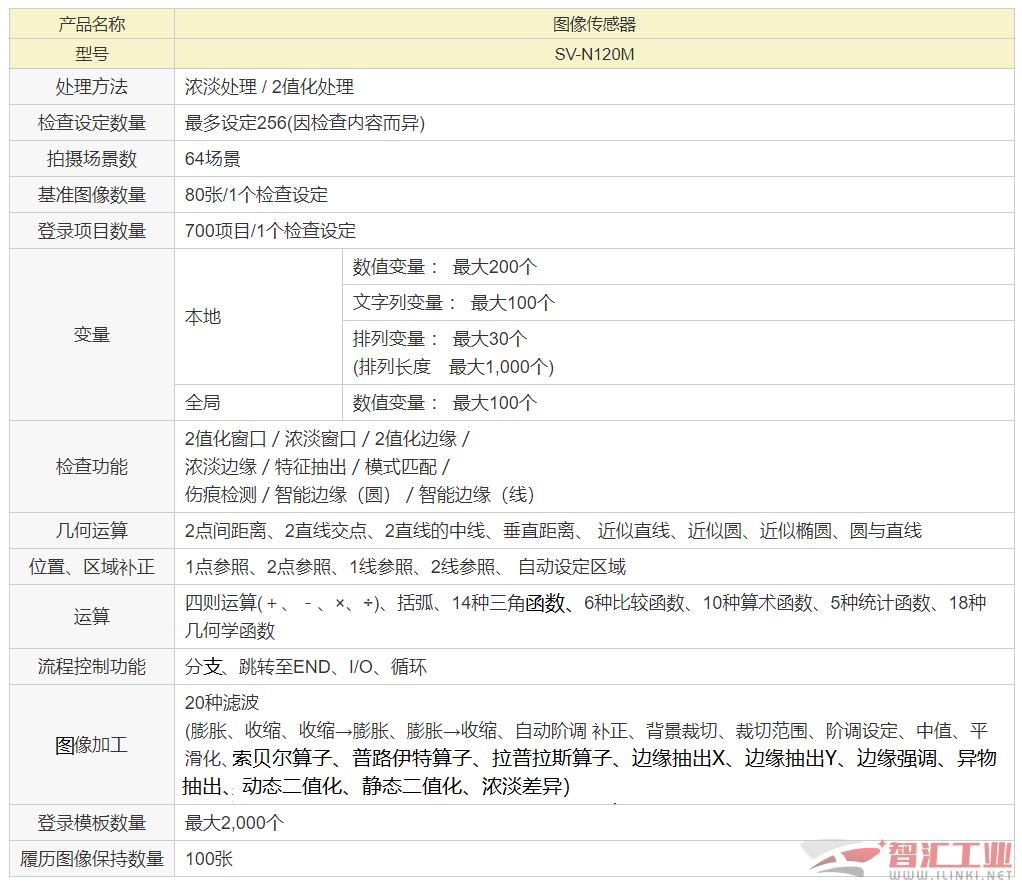The image size is (1022, 890).
Task: Select the 流程控制功能 row label
Action: point(92,667)
